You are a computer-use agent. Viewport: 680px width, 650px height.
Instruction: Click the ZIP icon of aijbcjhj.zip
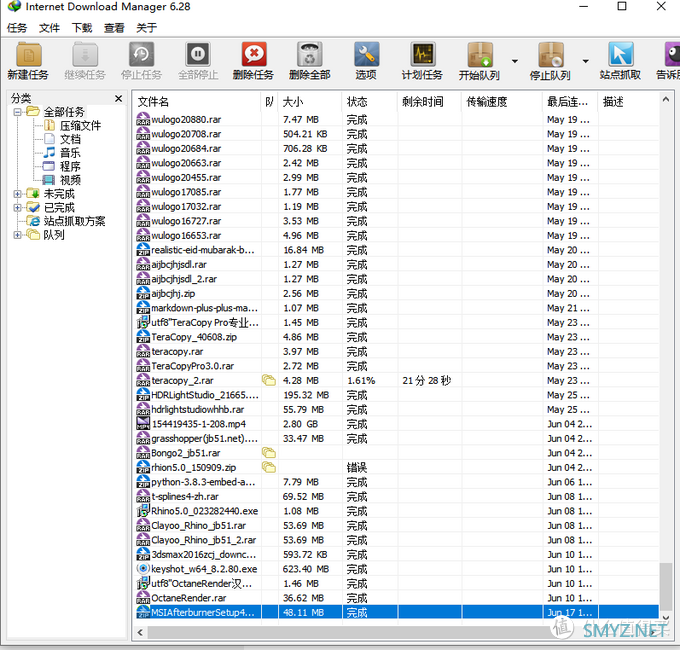pyautogui.click(x=143, y=294)
